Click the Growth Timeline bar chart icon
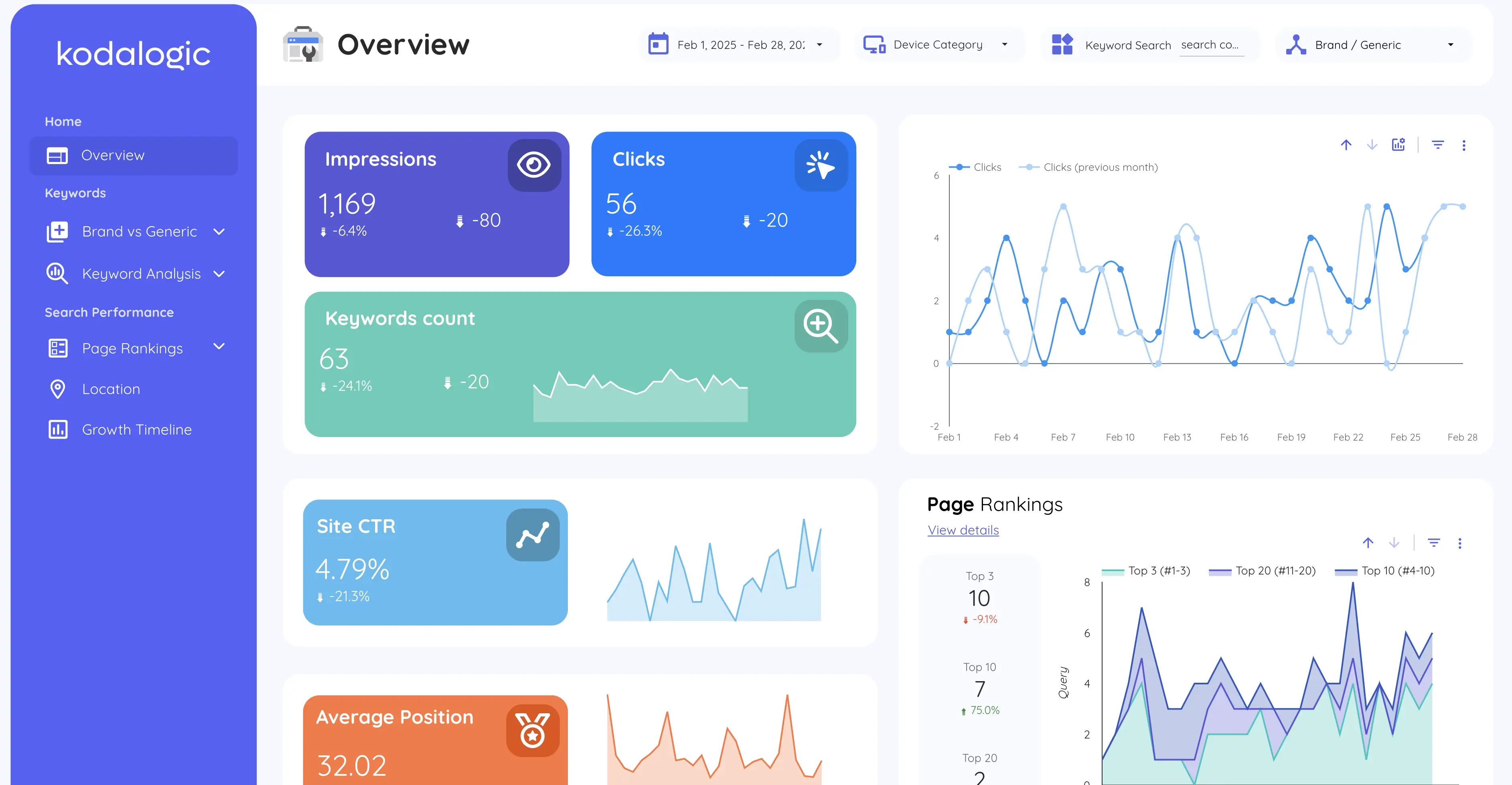The image size is (1512, 785). click(57, 429)
